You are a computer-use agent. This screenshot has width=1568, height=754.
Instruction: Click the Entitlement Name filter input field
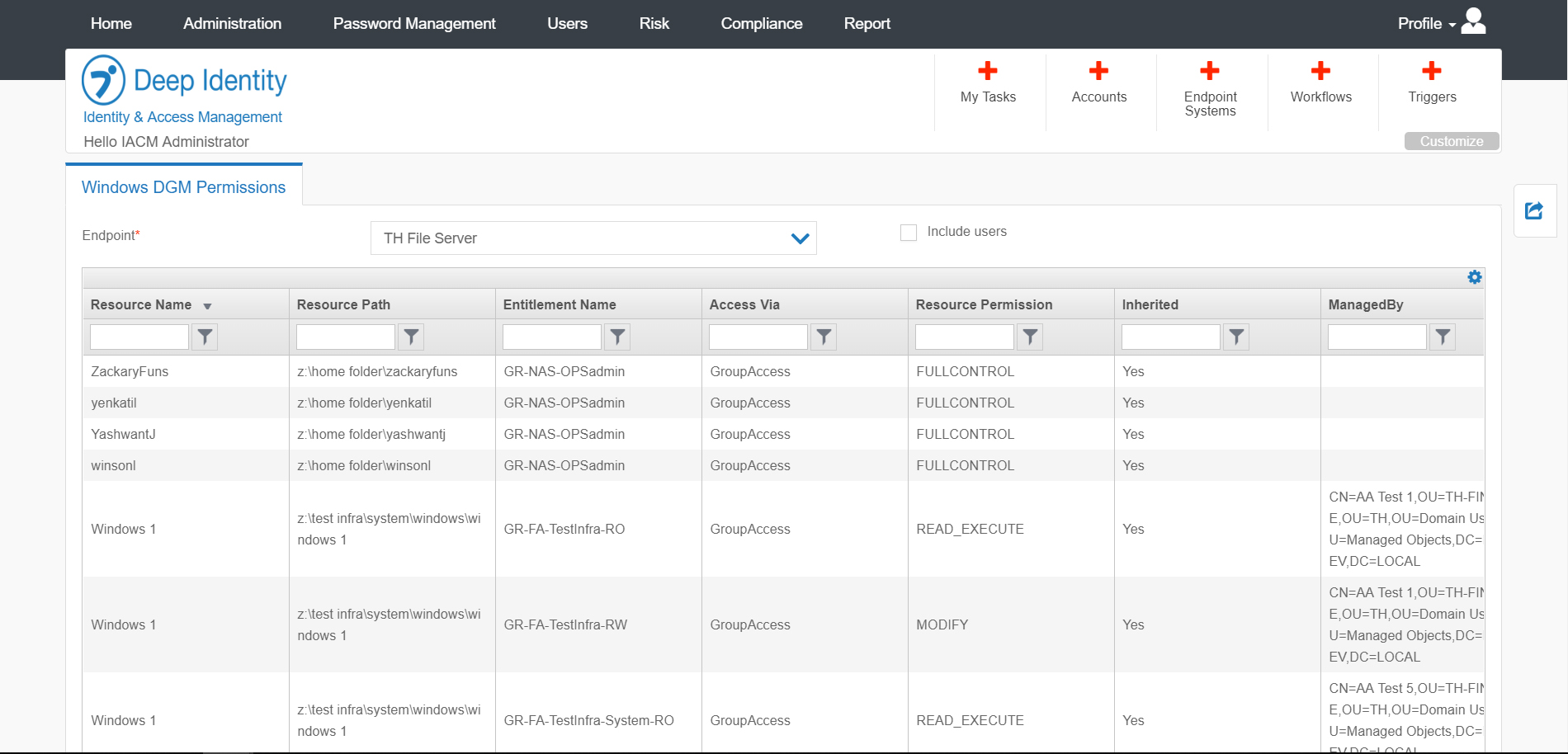coord(551,337)
